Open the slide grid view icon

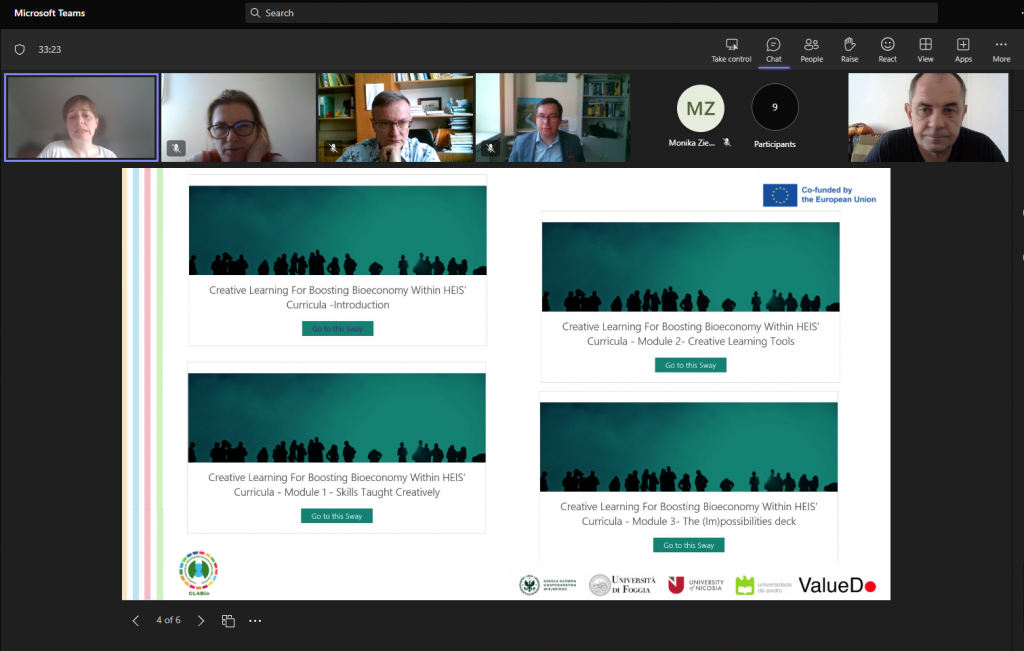coord(228,621)
